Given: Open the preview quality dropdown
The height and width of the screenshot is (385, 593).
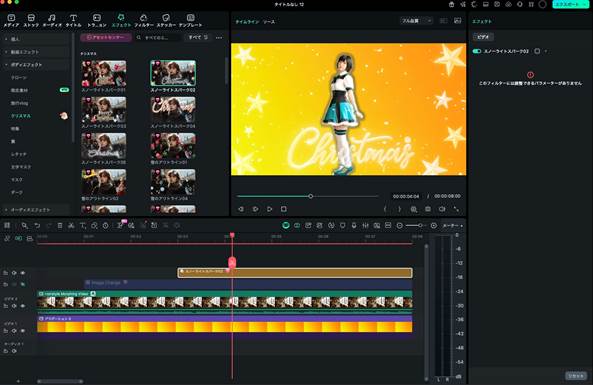Looking at the screenshot, I should 416,21.
